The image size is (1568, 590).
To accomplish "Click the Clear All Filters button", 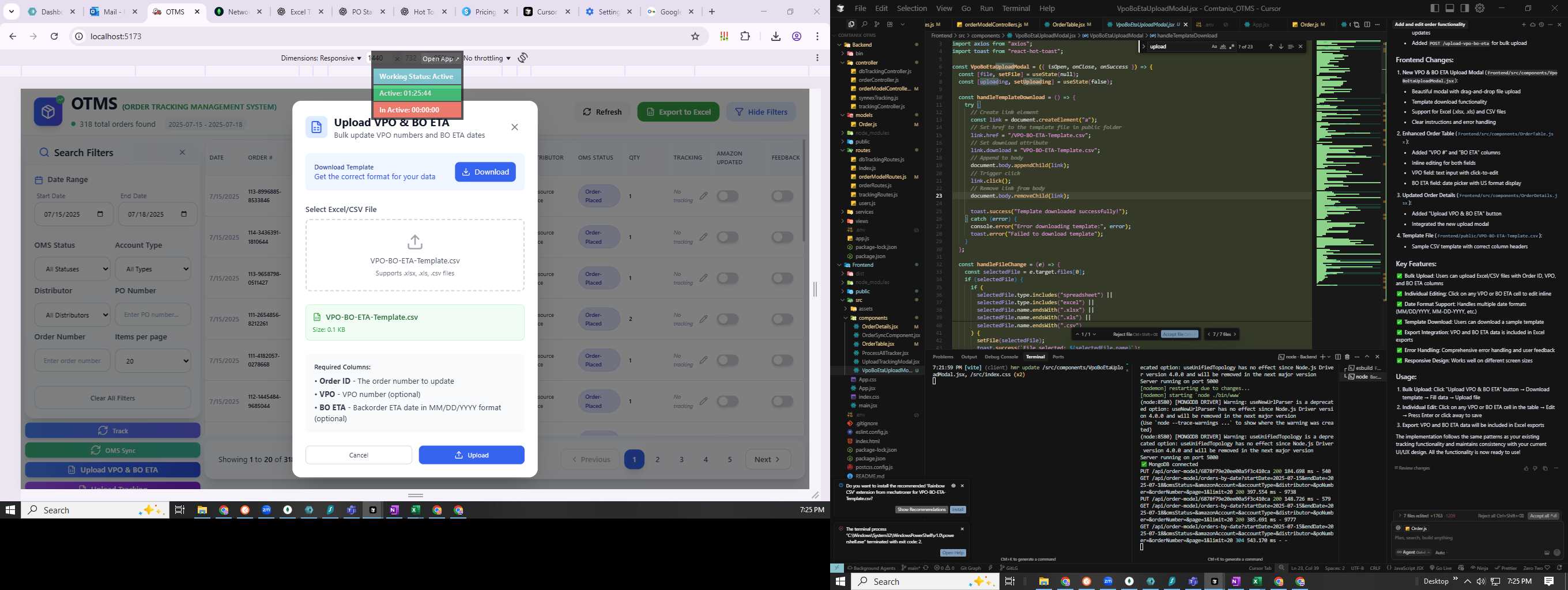I will (112, 398).
